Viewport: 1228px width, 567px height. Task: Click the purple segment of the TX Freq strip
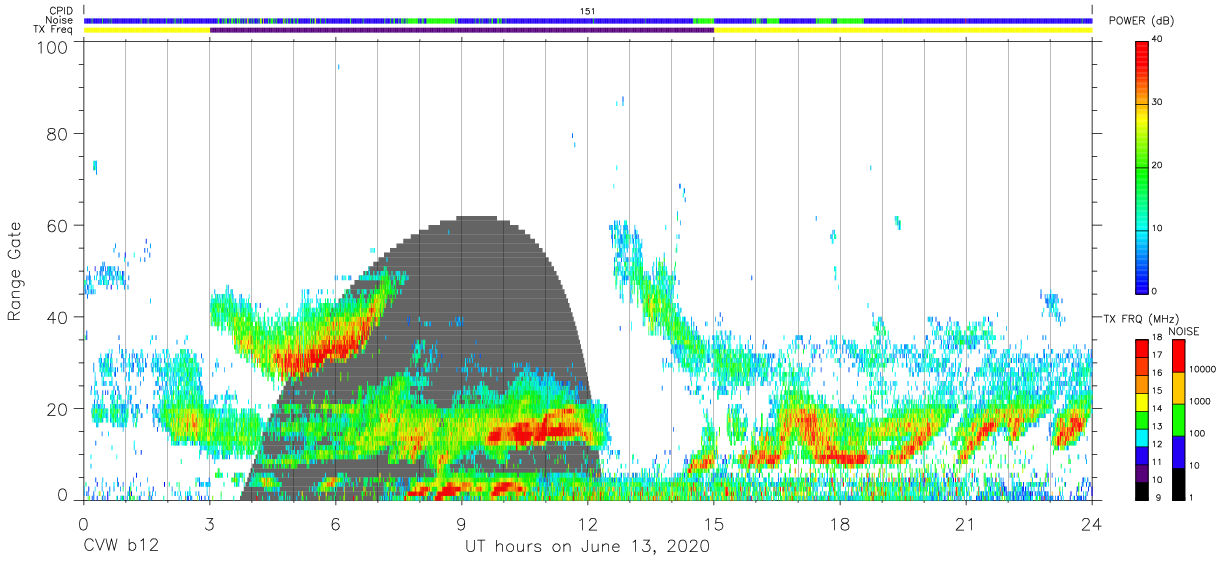[462, 30]
